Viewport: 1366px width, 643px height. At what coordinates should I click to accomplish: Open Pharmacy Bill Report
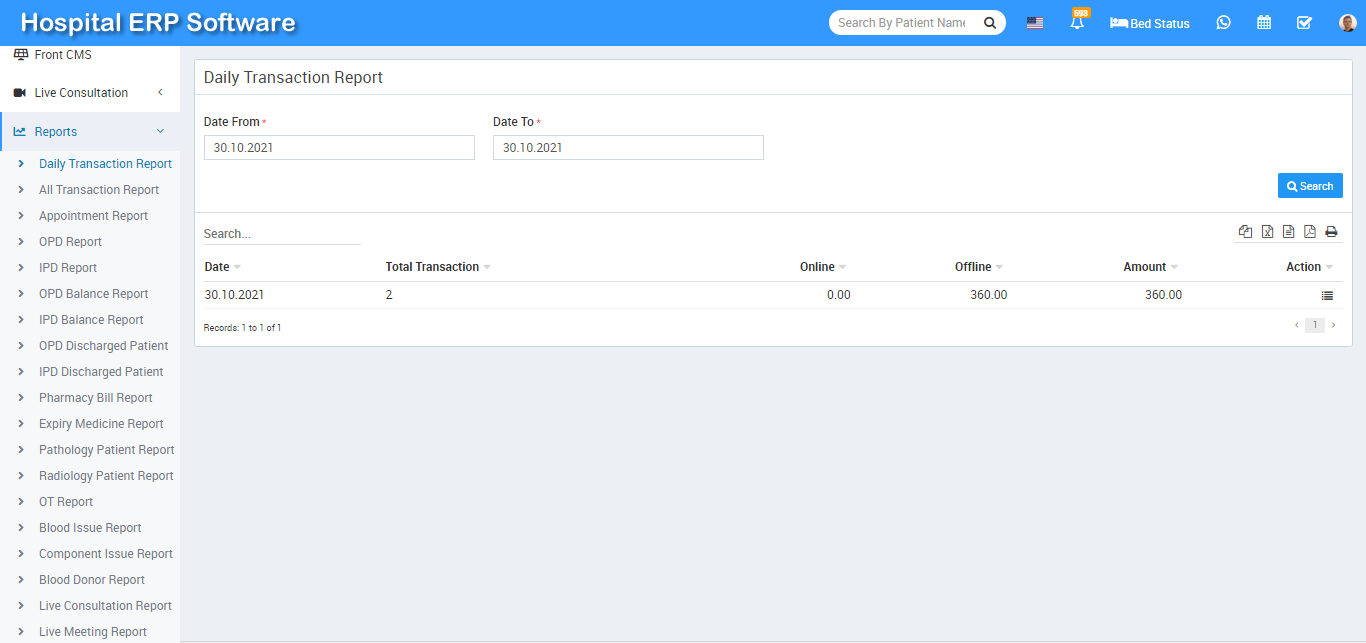point(95,398)
